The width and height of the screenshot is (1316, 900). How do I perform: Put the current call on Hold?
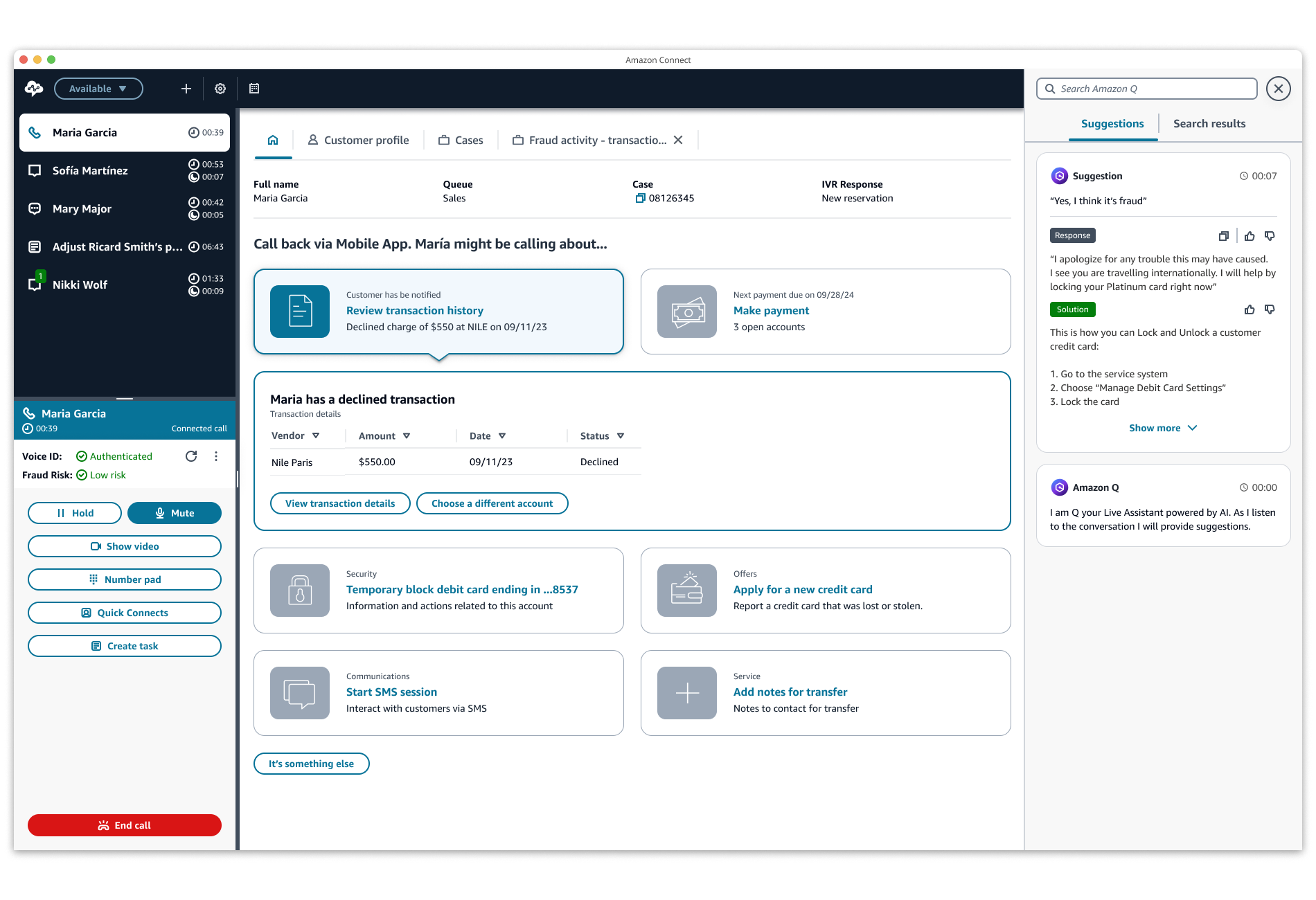point(74,512)
